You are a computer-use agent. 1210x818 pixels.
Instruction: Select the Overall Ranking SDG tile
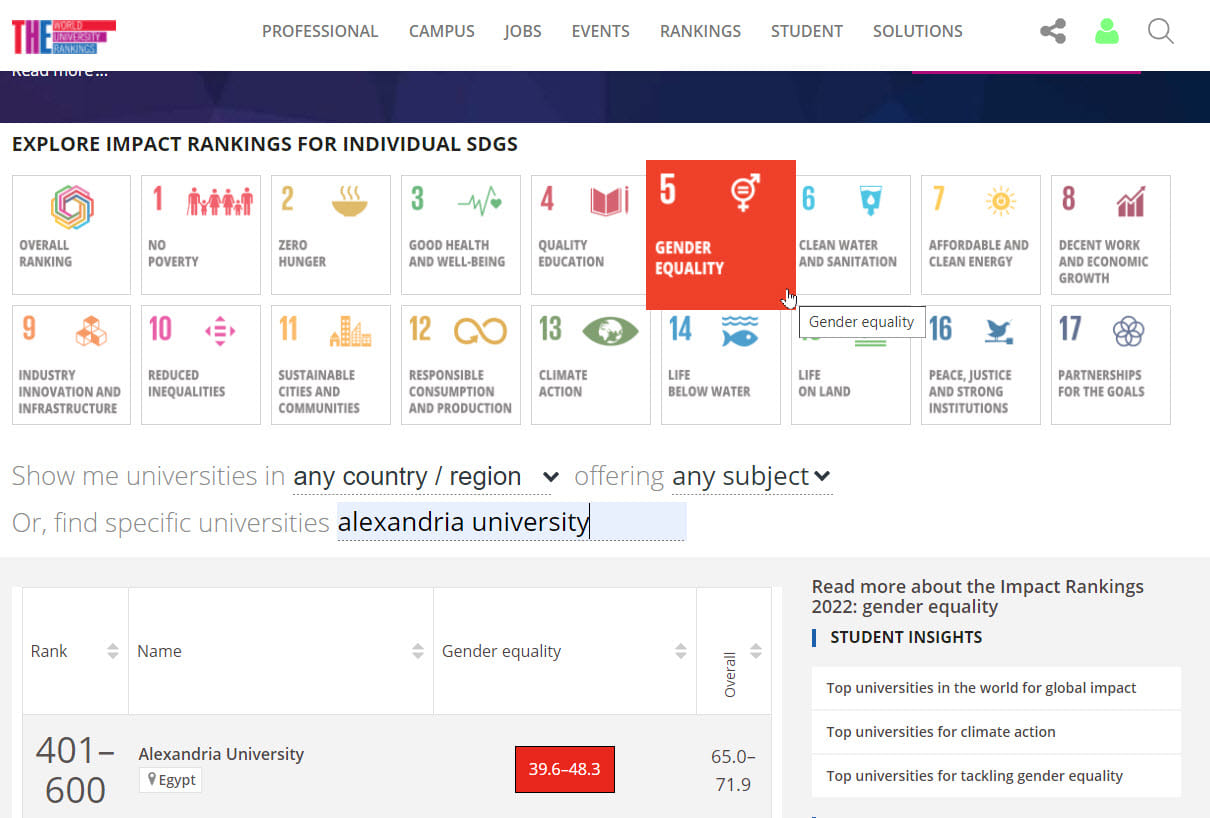(x=71, y=235)
